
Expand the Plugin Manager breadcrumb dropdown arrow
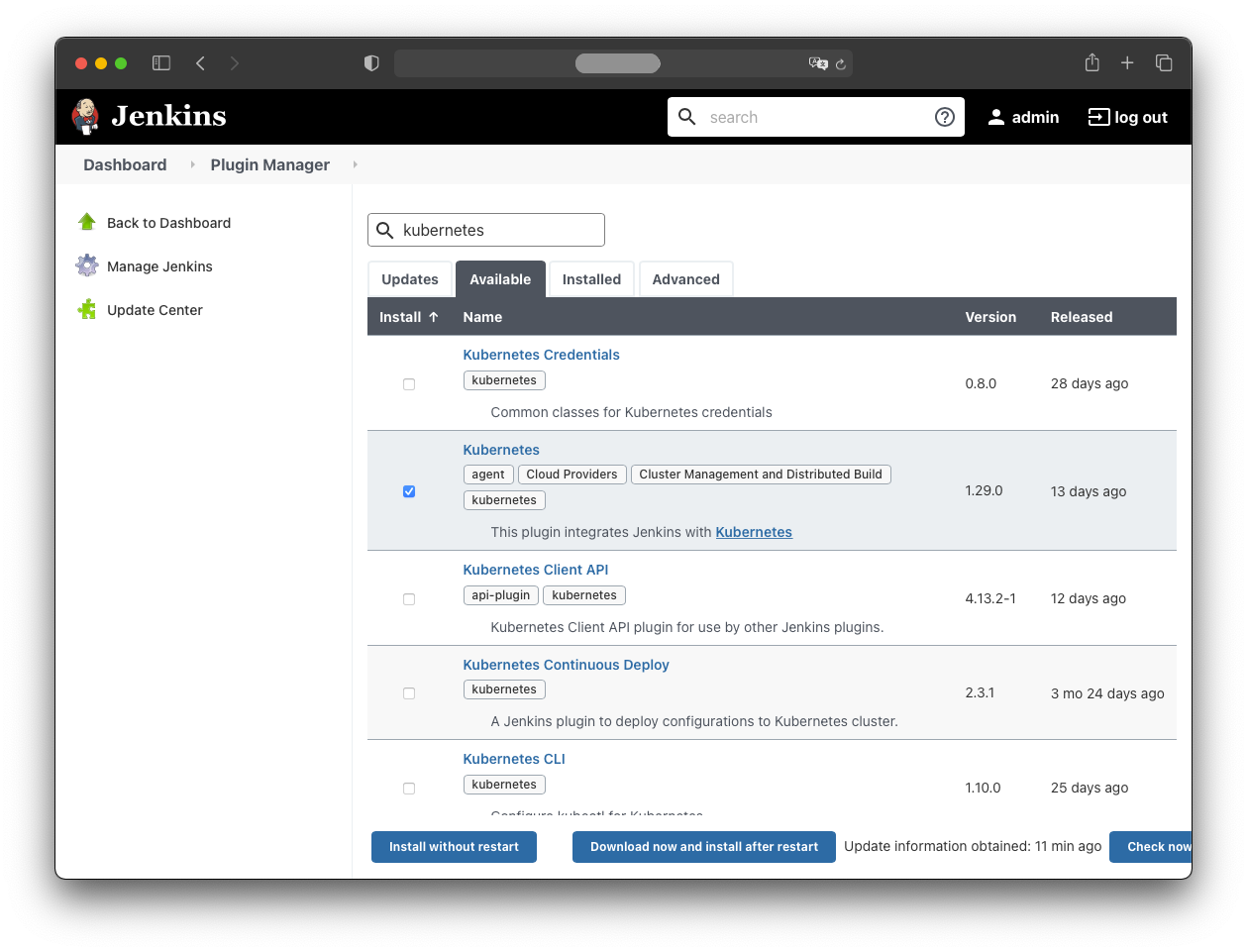[355, 164]
